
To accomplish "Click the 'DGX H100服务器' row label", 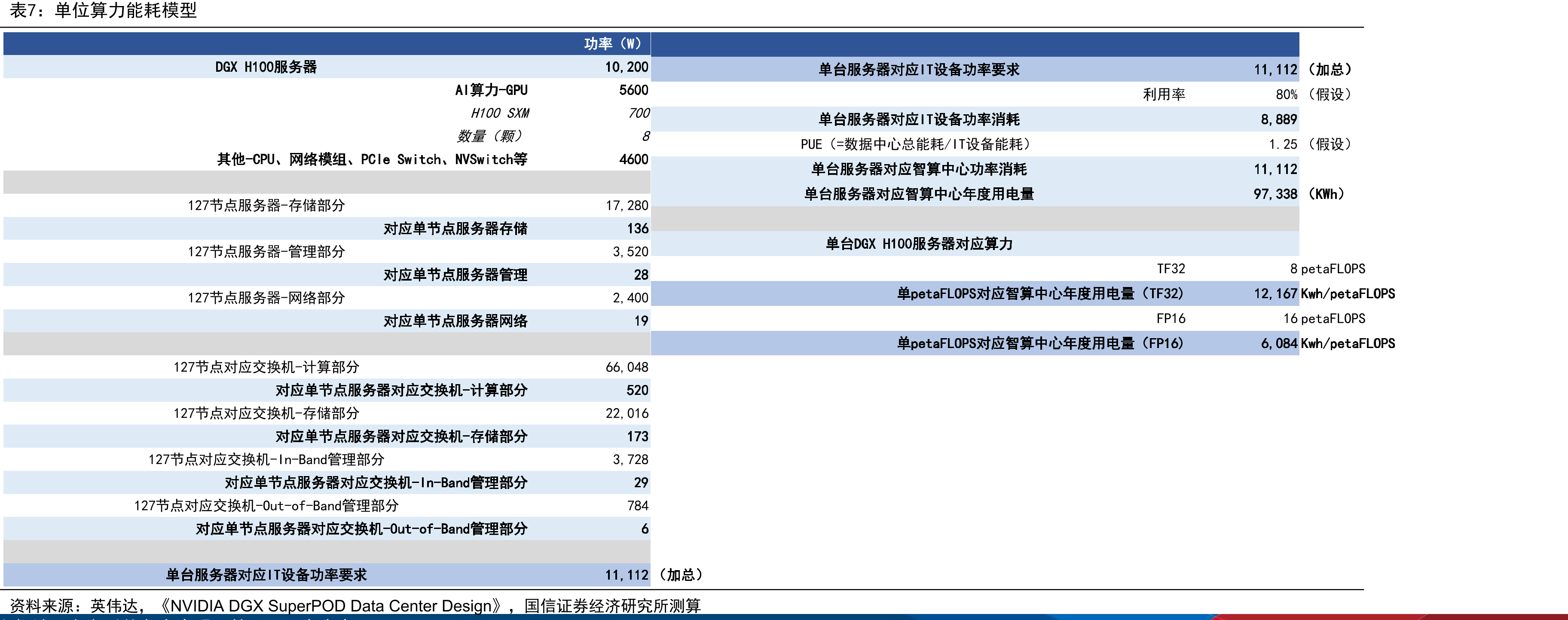I will [x=266, y=67].
